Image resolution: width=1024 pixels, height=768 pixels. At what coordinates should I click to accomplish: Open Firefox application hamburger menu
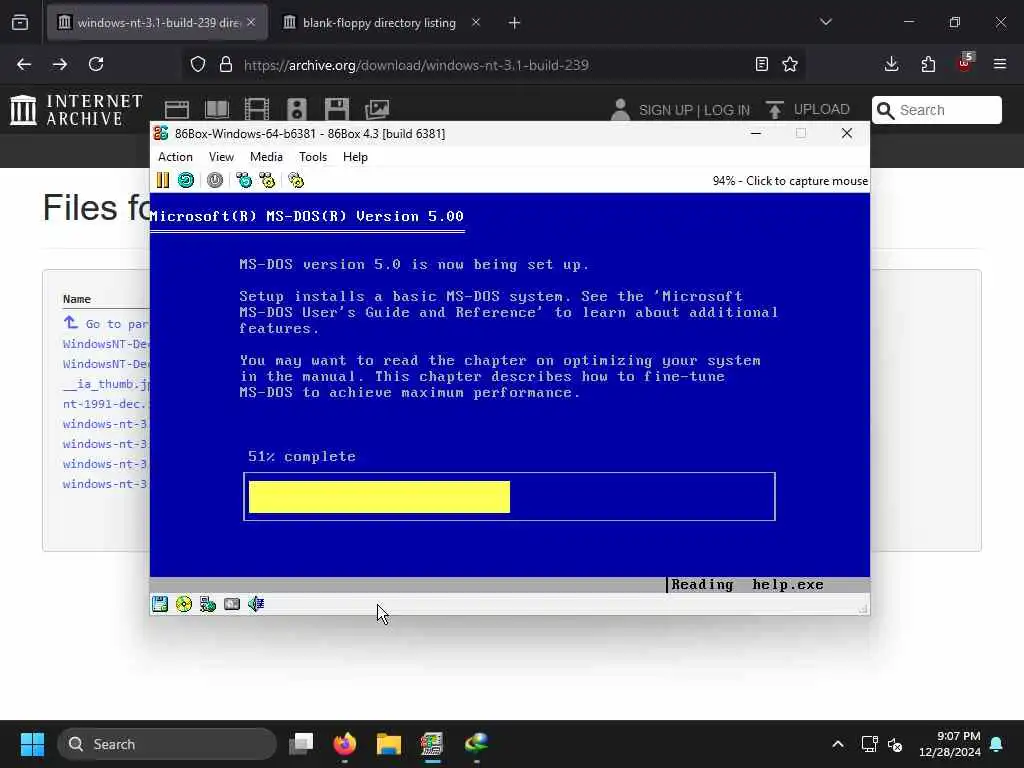[1000, 64]
